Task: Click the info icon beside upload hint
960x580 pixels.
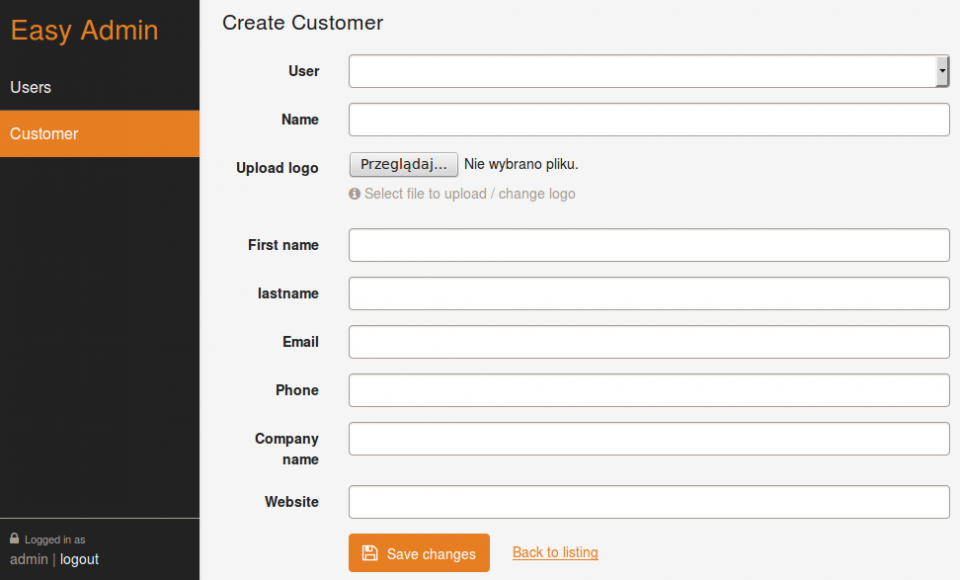Action: 354,194
